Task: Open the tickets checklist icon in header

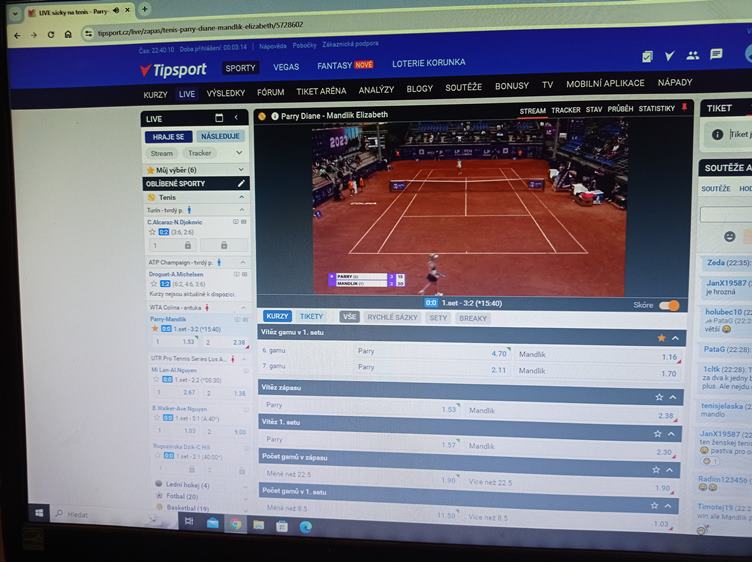Action: tap(647, 57)
